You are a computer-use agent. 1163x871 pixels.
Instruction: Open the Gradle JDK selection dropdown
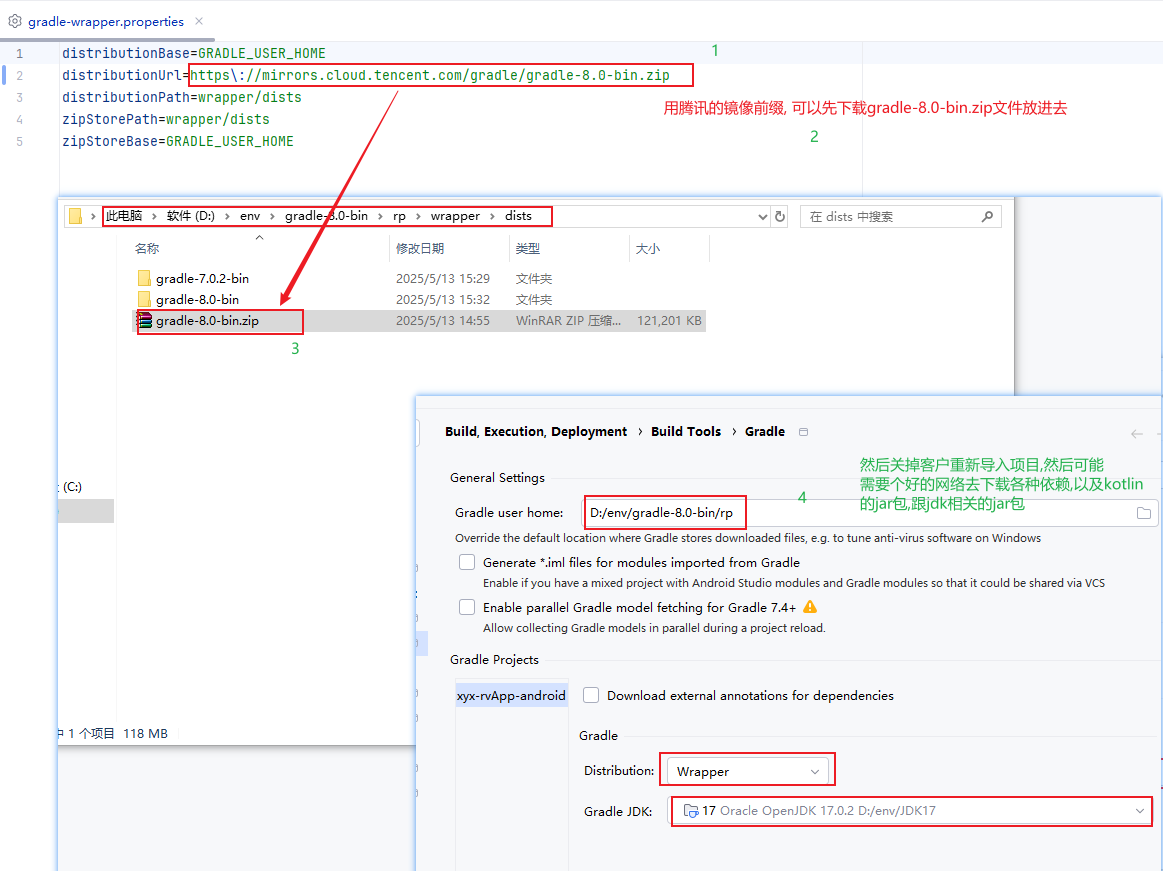click(912, 811)
